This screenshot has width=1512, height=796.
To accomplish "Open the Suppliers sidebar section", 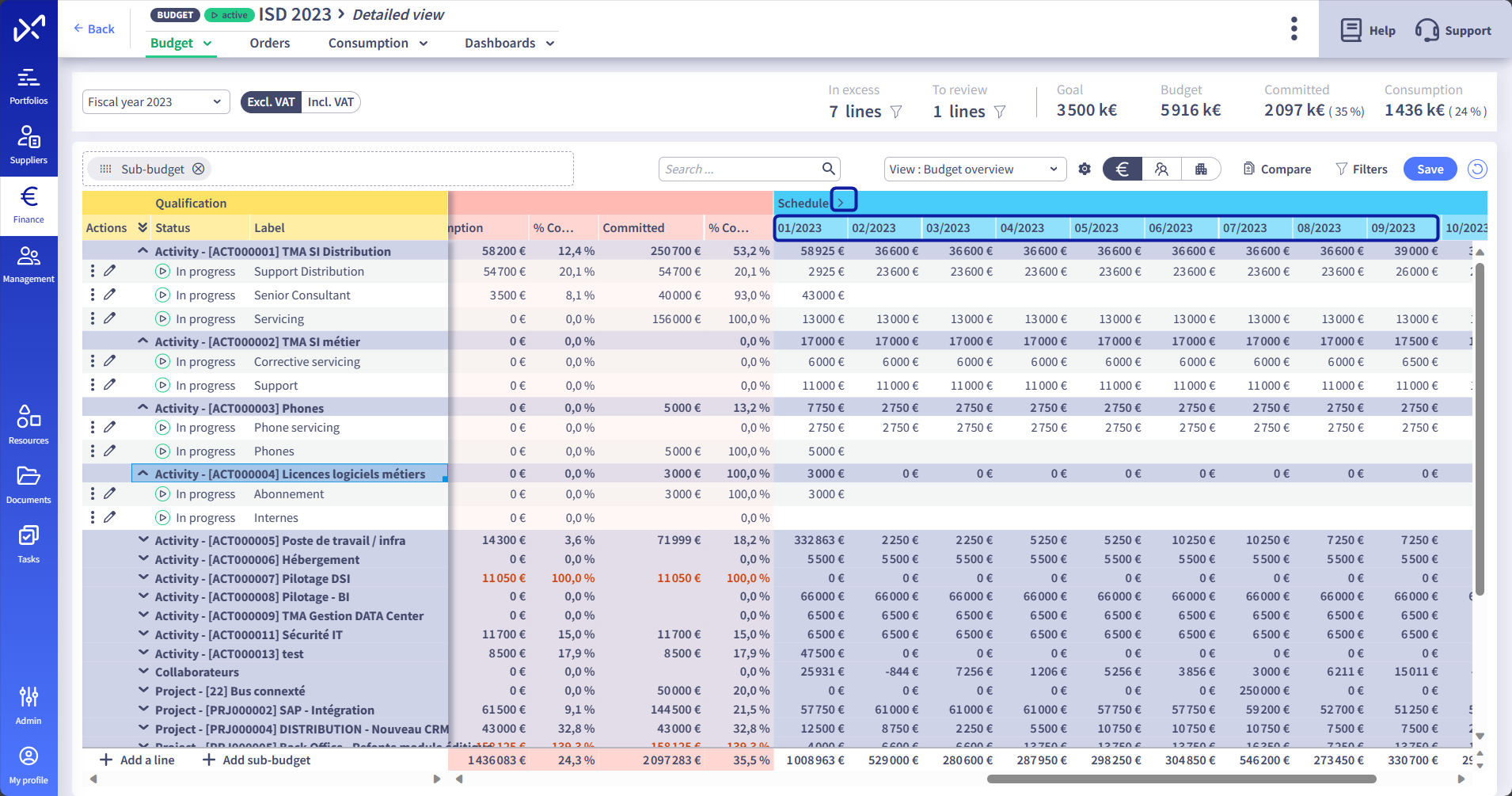I will pos(28,147).
